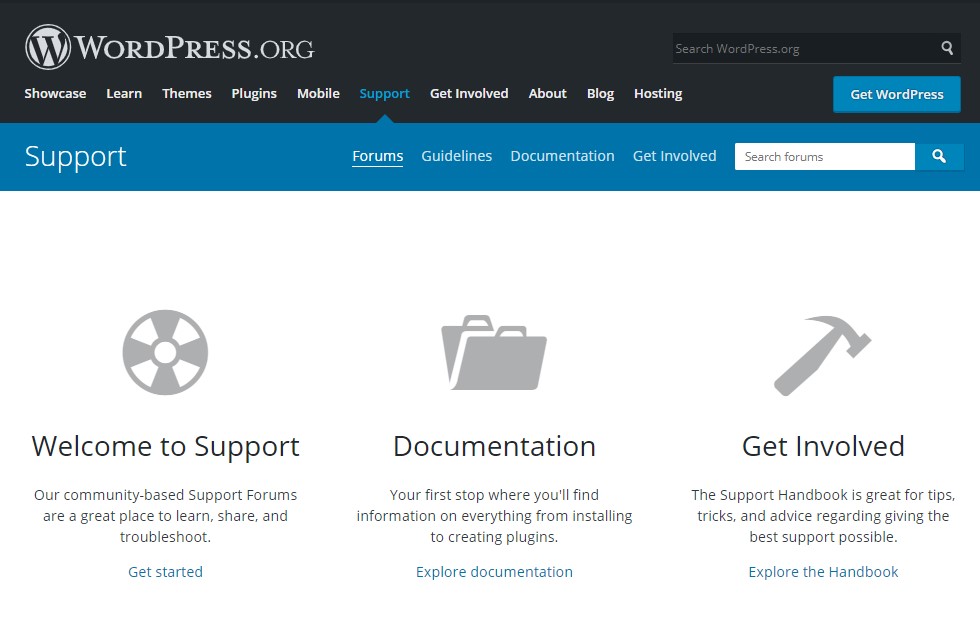The image size is (980, 620).
Task: Open the Mobile menu item
Action: point(318,94)
